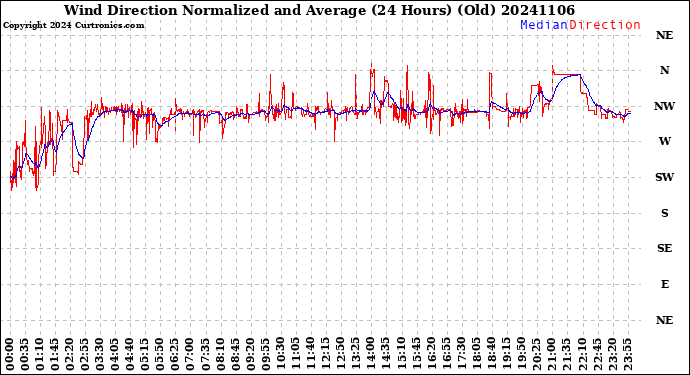The width and height of the screenshot is (690, 375).
Task: Click the top 'NE' axis label
Action: point(664,35)
